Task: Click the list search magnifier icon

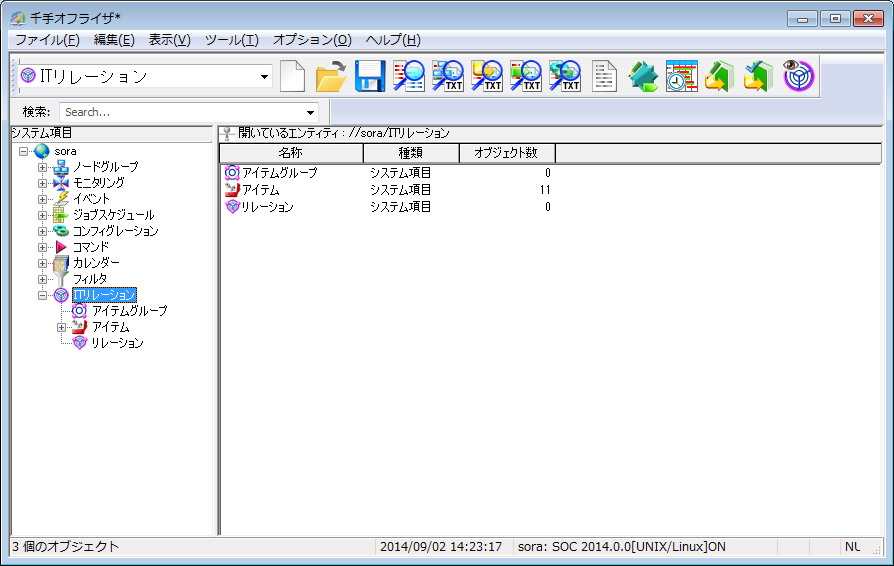Action: [409, 76]
